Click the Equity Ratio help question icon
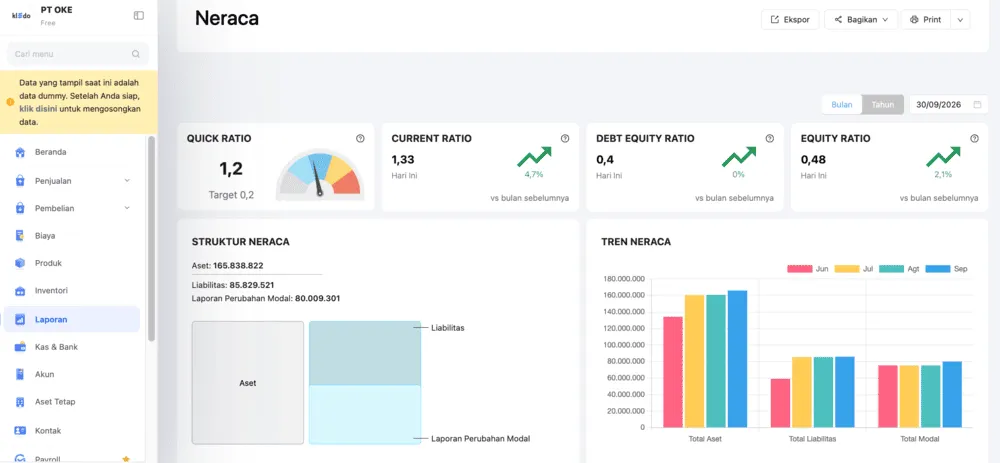 tap(974, 138)
